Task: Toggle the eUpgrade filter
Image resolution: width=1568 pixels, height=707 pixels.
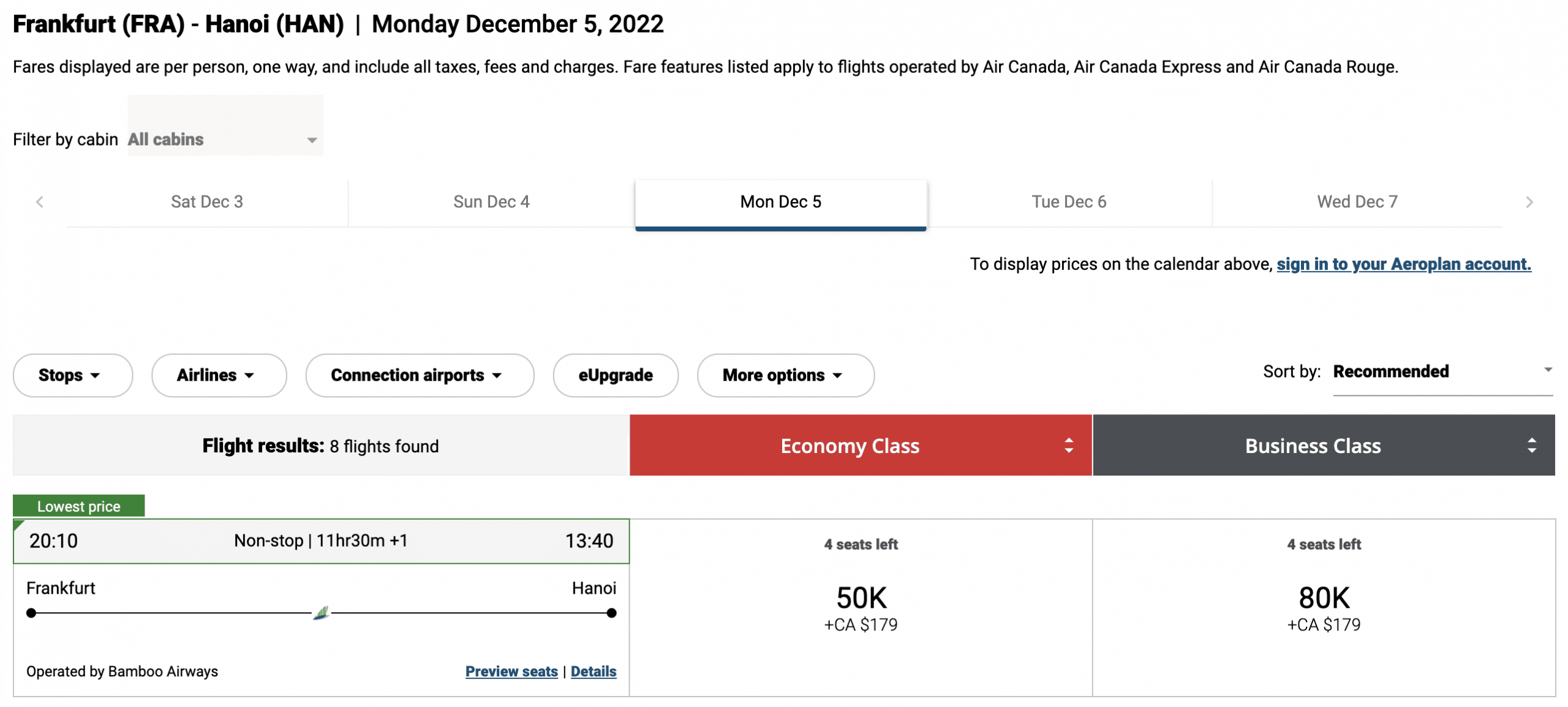Action: tap(615, 375)
